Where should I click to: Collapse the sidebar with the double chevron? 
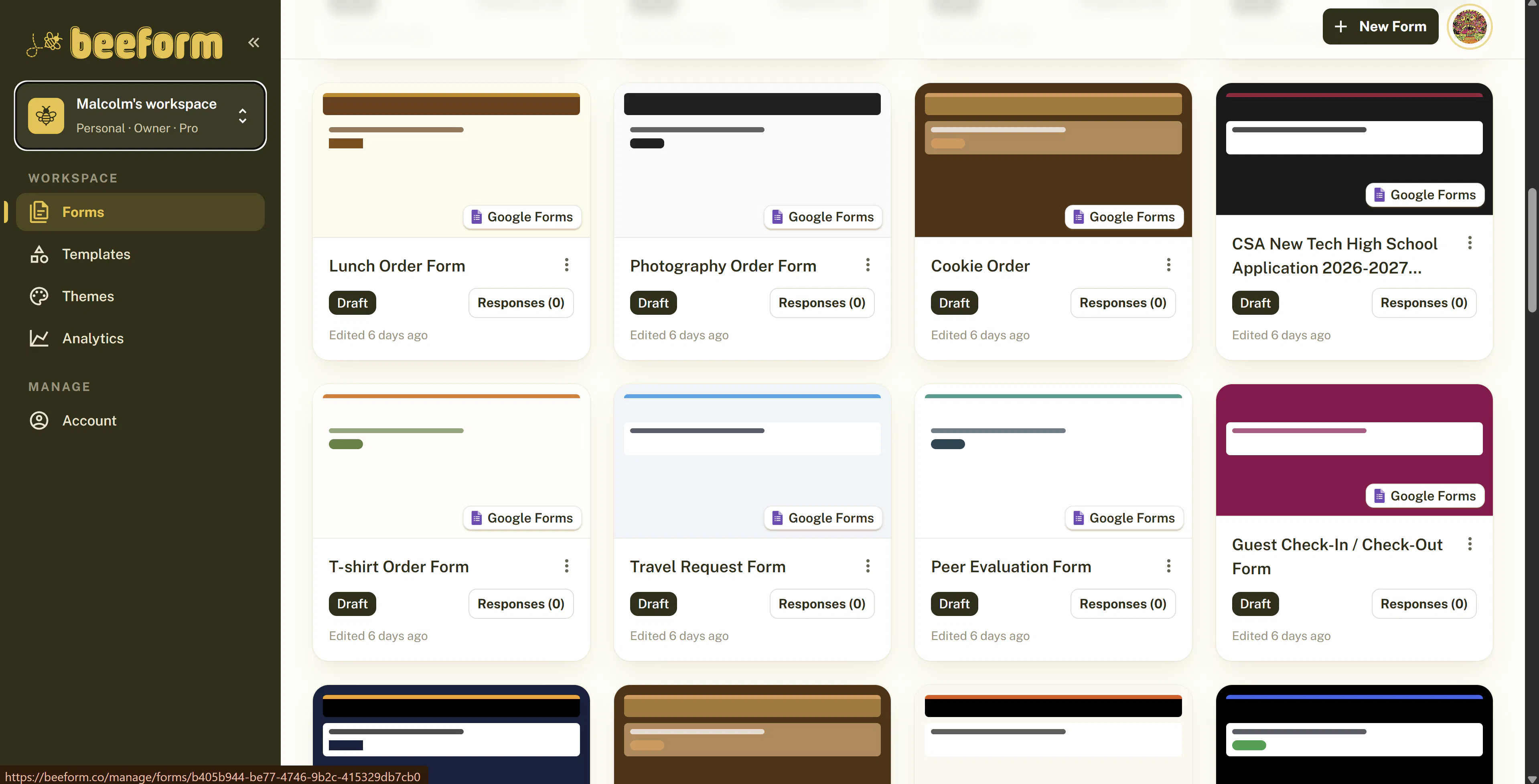254,43
